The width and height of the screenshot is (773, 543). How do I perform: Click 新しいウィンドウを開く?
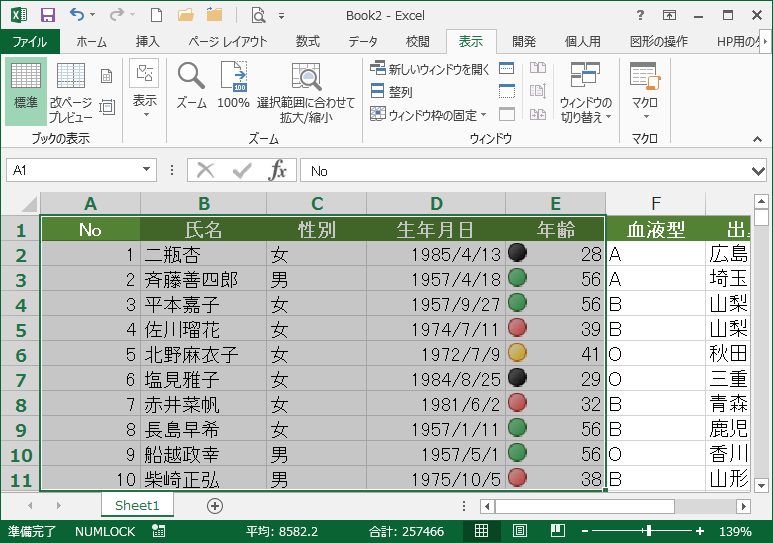430,69
